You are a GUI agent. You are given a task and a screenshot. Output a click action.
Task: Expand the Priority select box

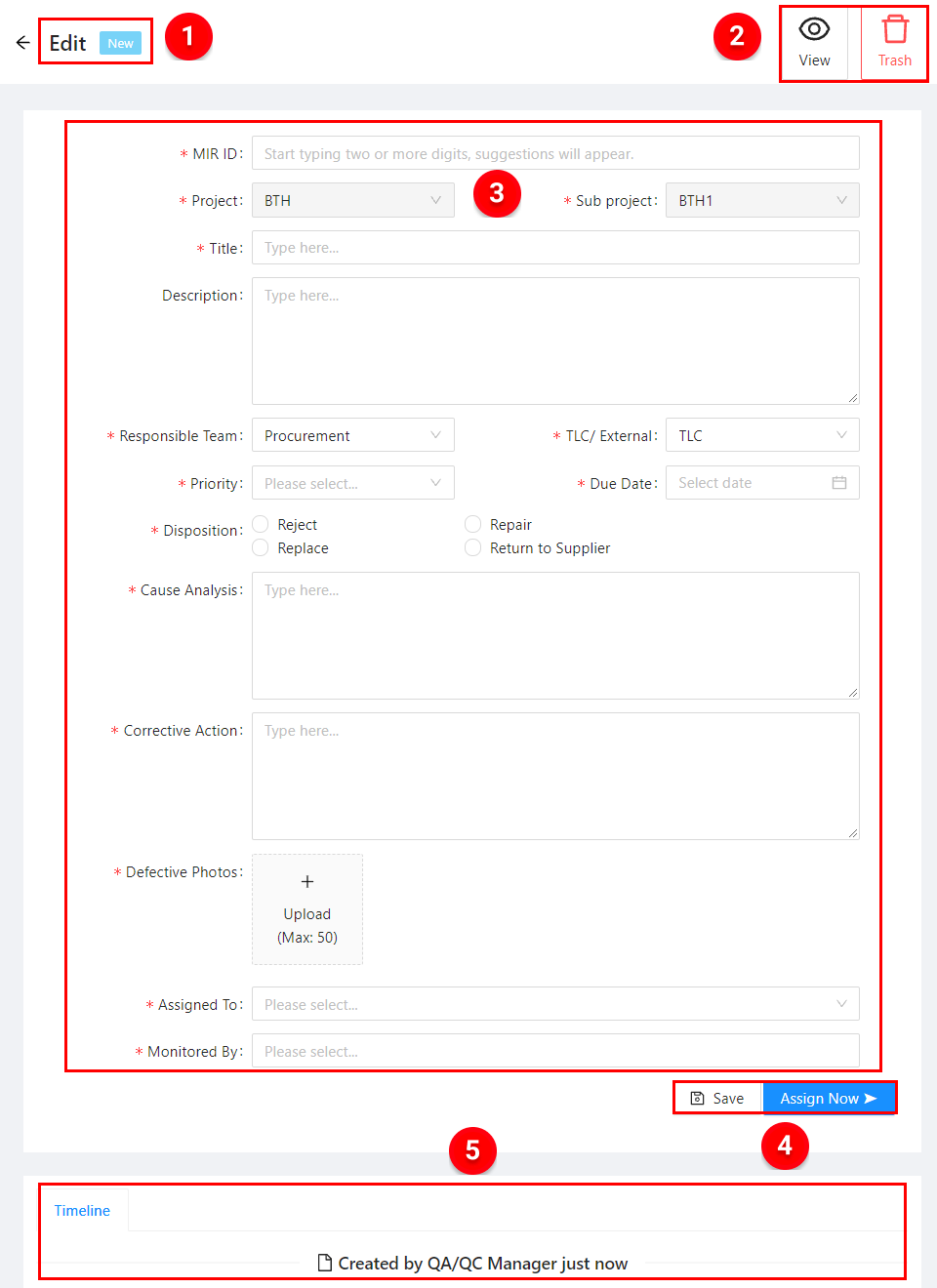[x=352, y=483]
